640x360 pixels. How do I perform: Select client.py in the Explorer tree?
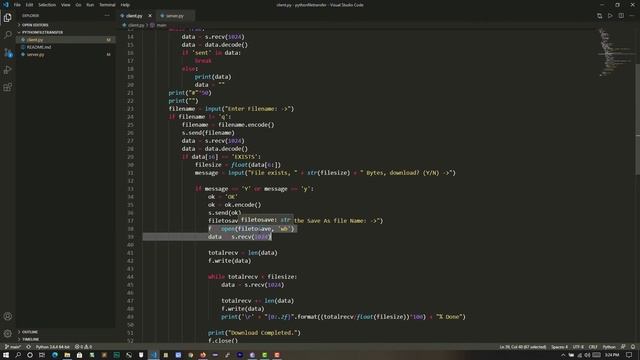65,40
